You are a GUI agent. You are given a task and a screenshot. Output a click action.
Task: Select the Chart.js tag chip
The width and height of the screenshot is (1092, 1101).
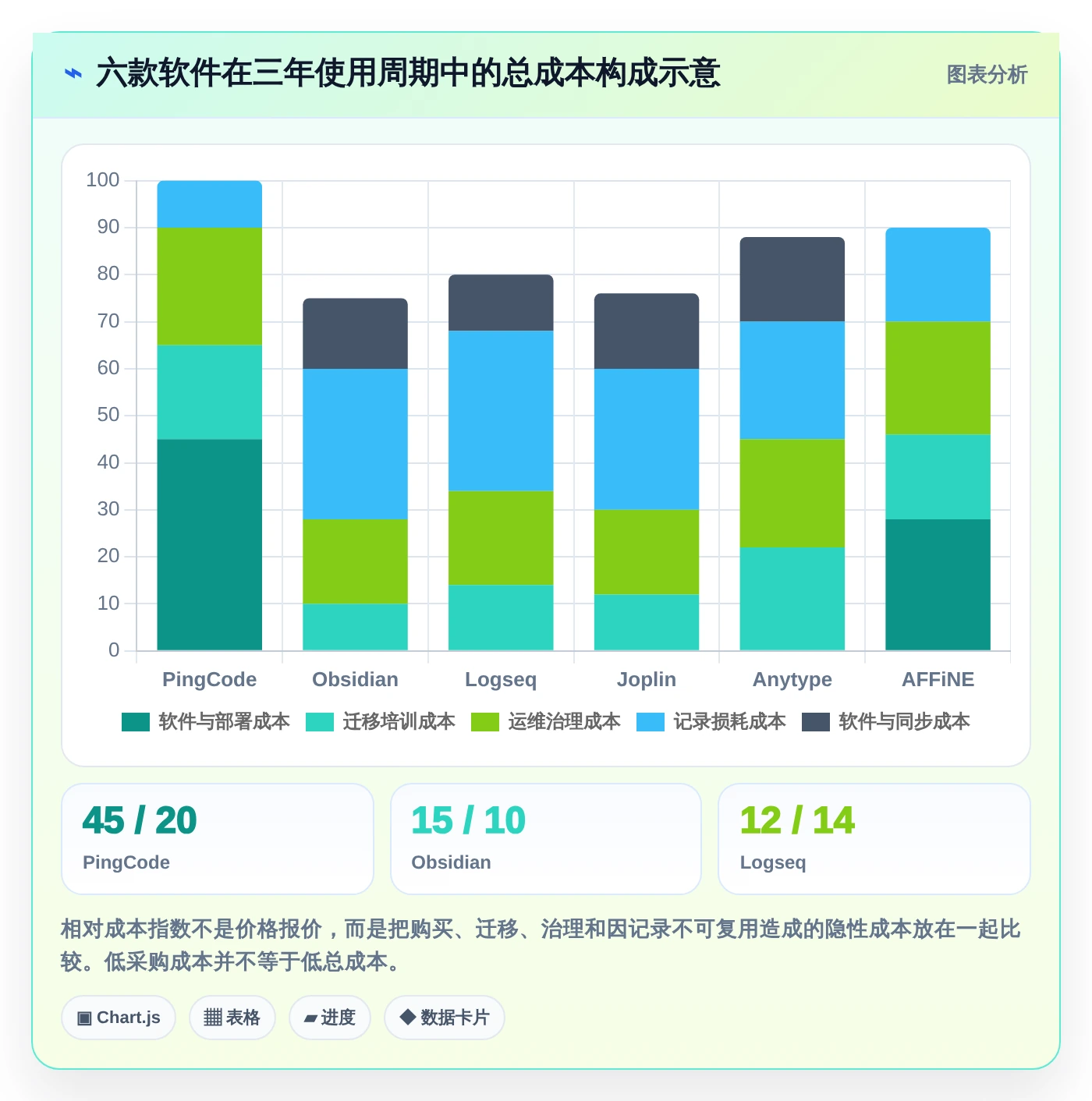pos(119,1018)
